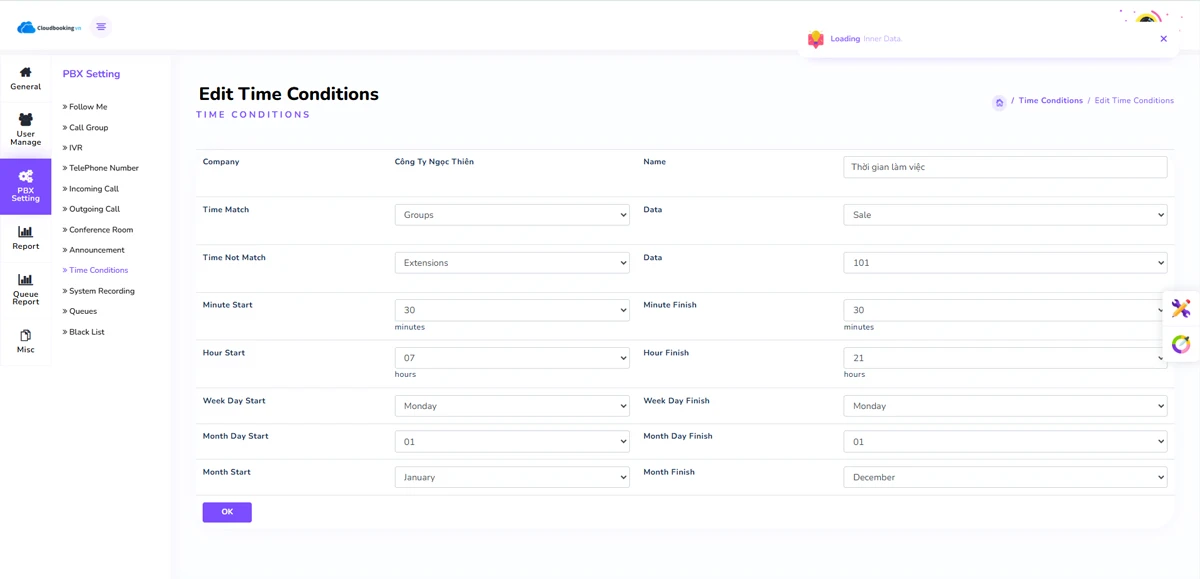Expand the Month Finish dropdown
1200x579 pixels.
tap(1004, 478)
